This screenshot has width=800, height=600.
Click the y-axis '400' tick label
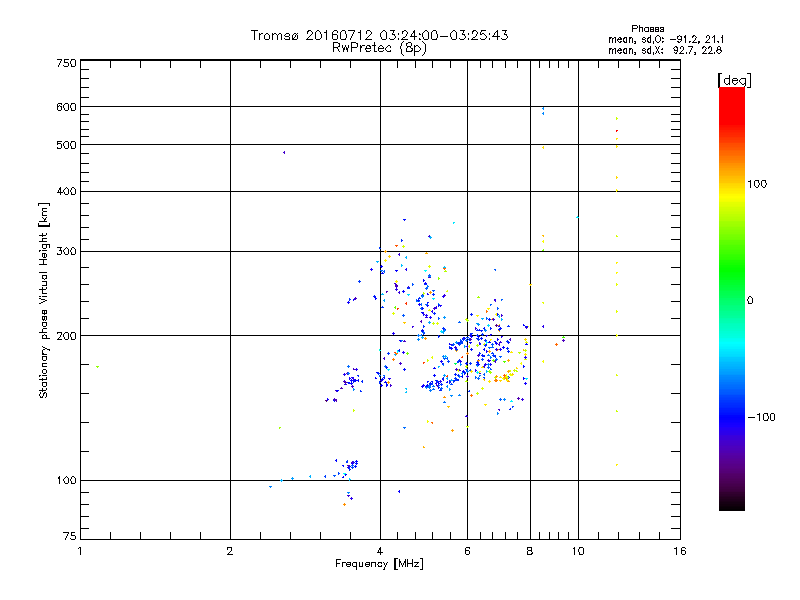point(66,191)
